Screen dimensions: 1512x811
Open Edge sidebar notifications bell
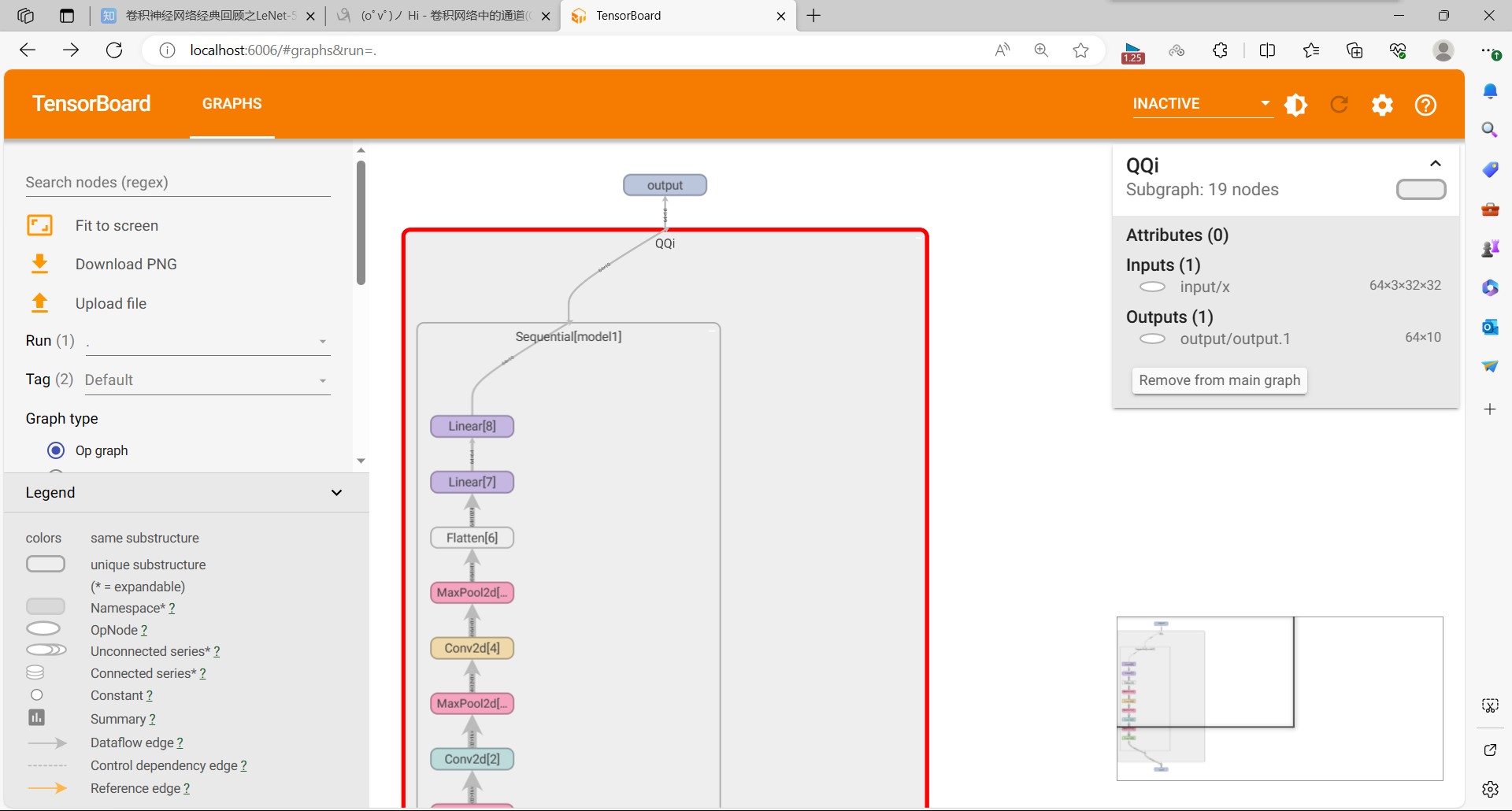1490,91
